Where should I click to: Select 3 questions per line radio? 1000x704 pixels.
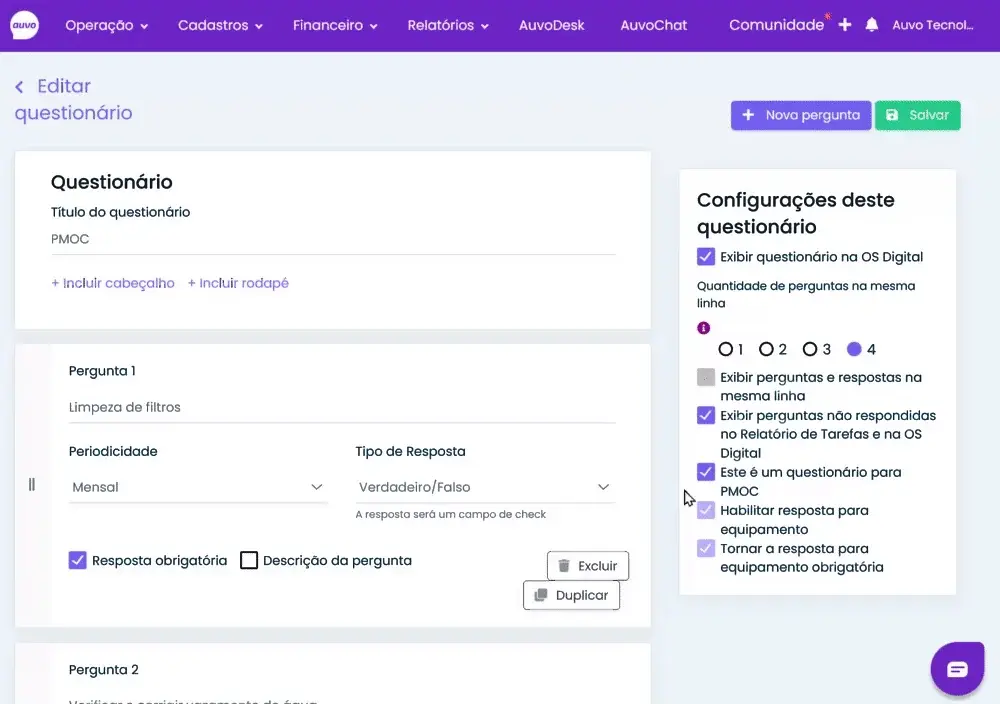pyautogui.click(x=809, y=349)
